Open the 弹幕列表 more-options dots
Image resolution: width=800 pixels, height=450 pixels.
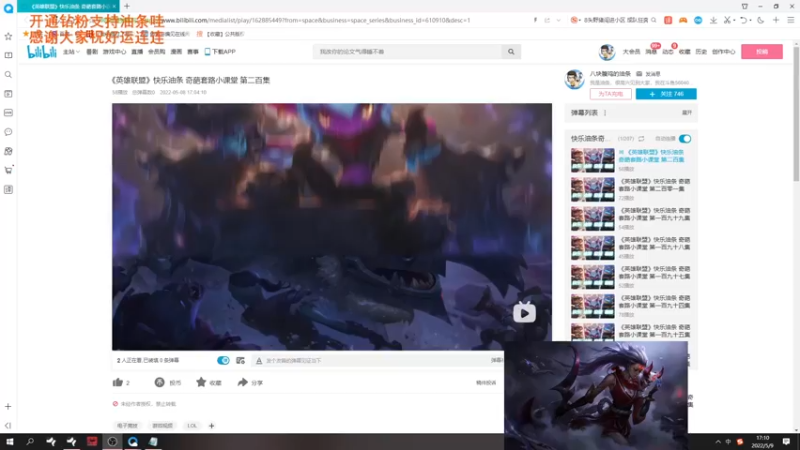(x=605, y=113)
